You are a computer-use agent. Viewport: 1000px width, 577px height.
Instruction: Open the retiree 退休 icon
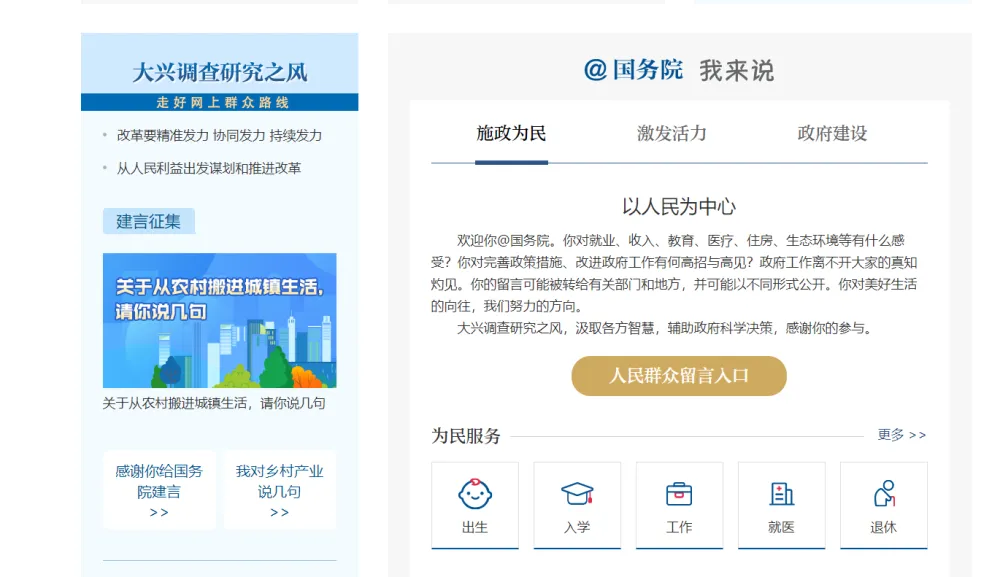[x=883, y=495]
